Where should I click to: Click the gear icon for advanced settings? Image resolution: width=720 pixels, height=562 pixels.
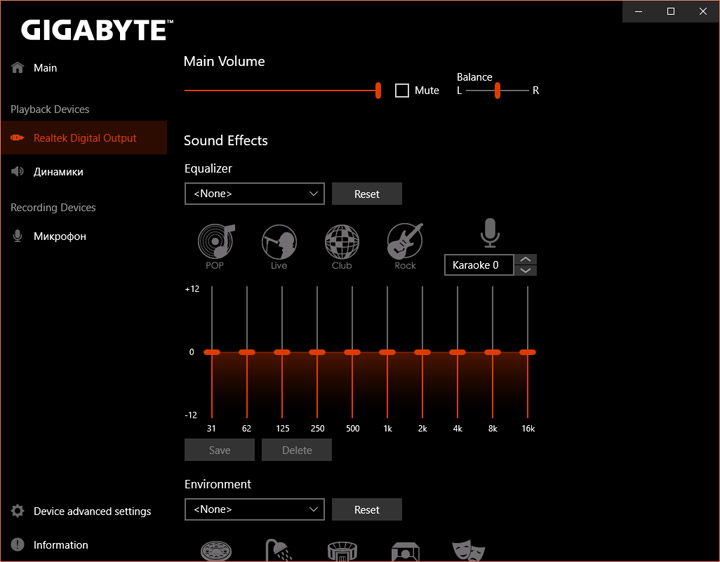(x=17, y=511)
